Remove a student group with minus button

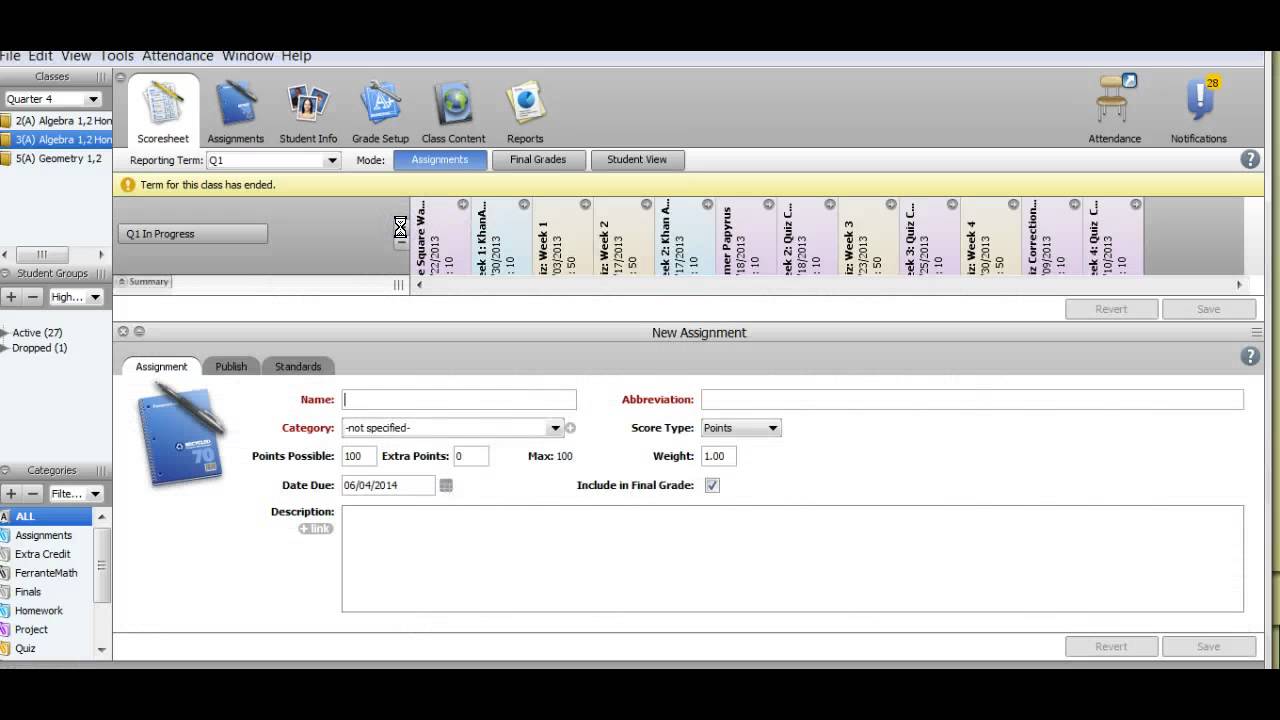(x=33, y=297)
